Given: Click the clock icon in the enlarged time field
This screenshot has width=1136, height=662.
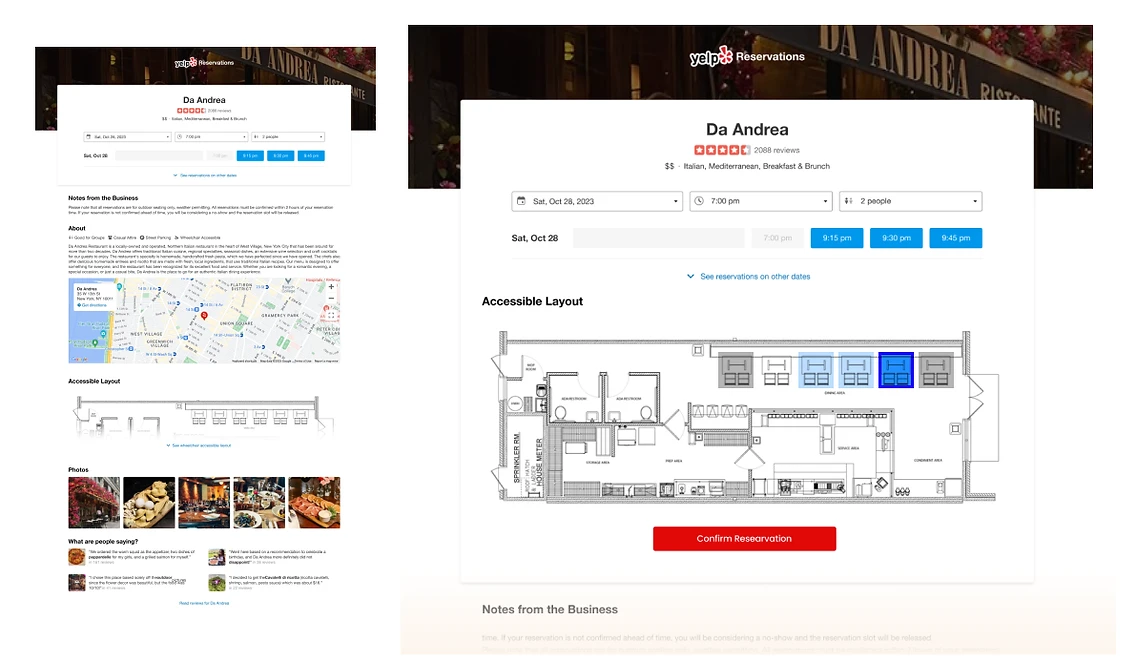Looking at the screenshot, I should click(699, 201).
